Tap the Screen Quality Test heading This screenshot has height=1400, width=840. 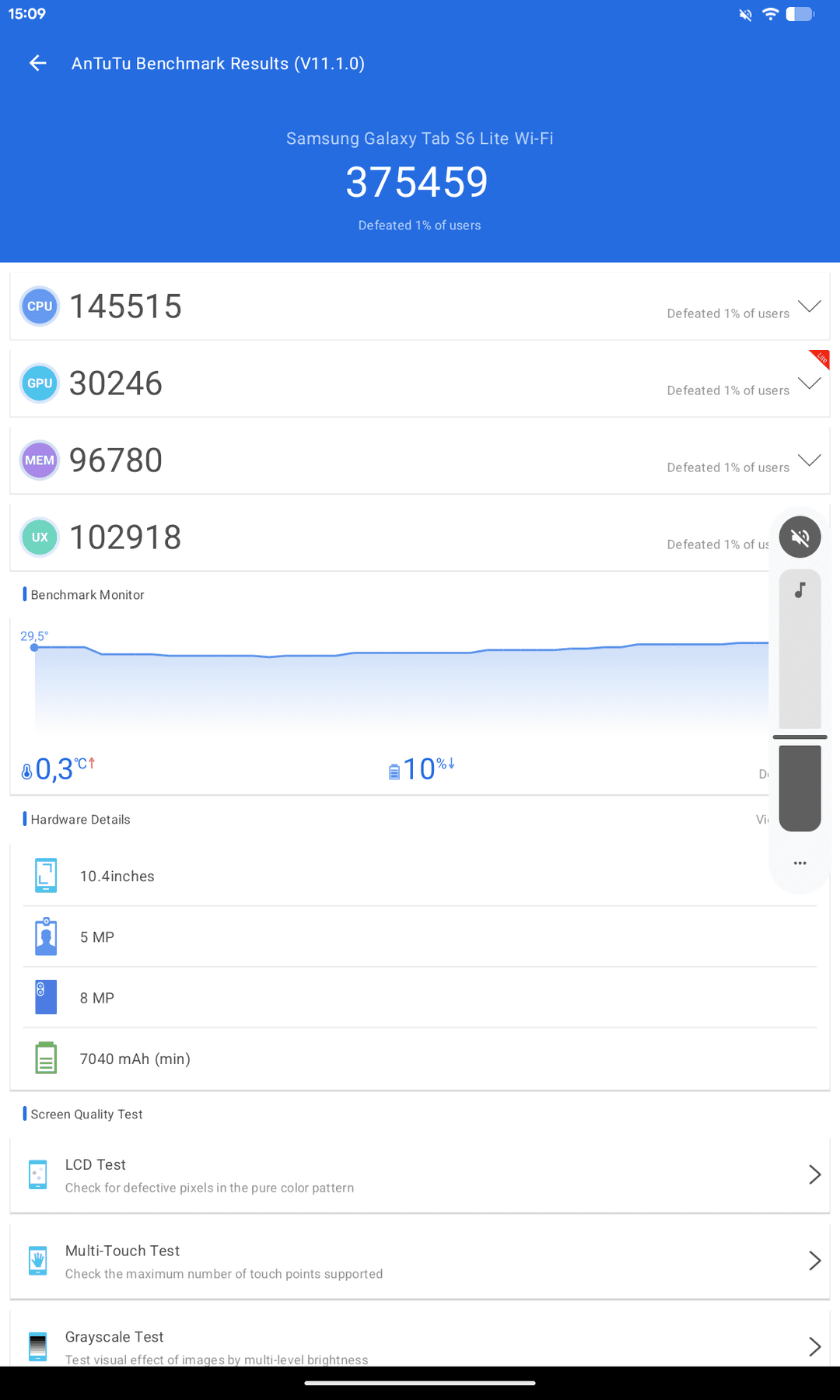[x=86, y=1115]
